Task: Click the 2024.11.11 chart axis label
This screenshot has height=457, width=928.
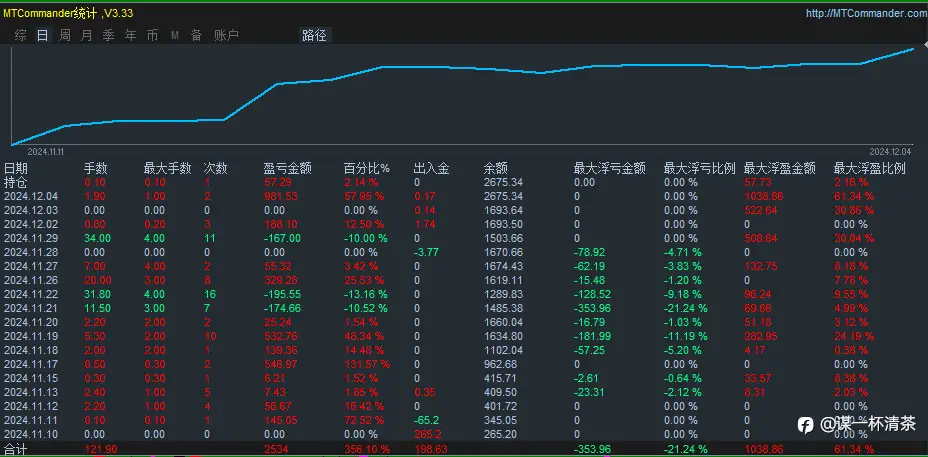Action: click(x=46, y=152)
